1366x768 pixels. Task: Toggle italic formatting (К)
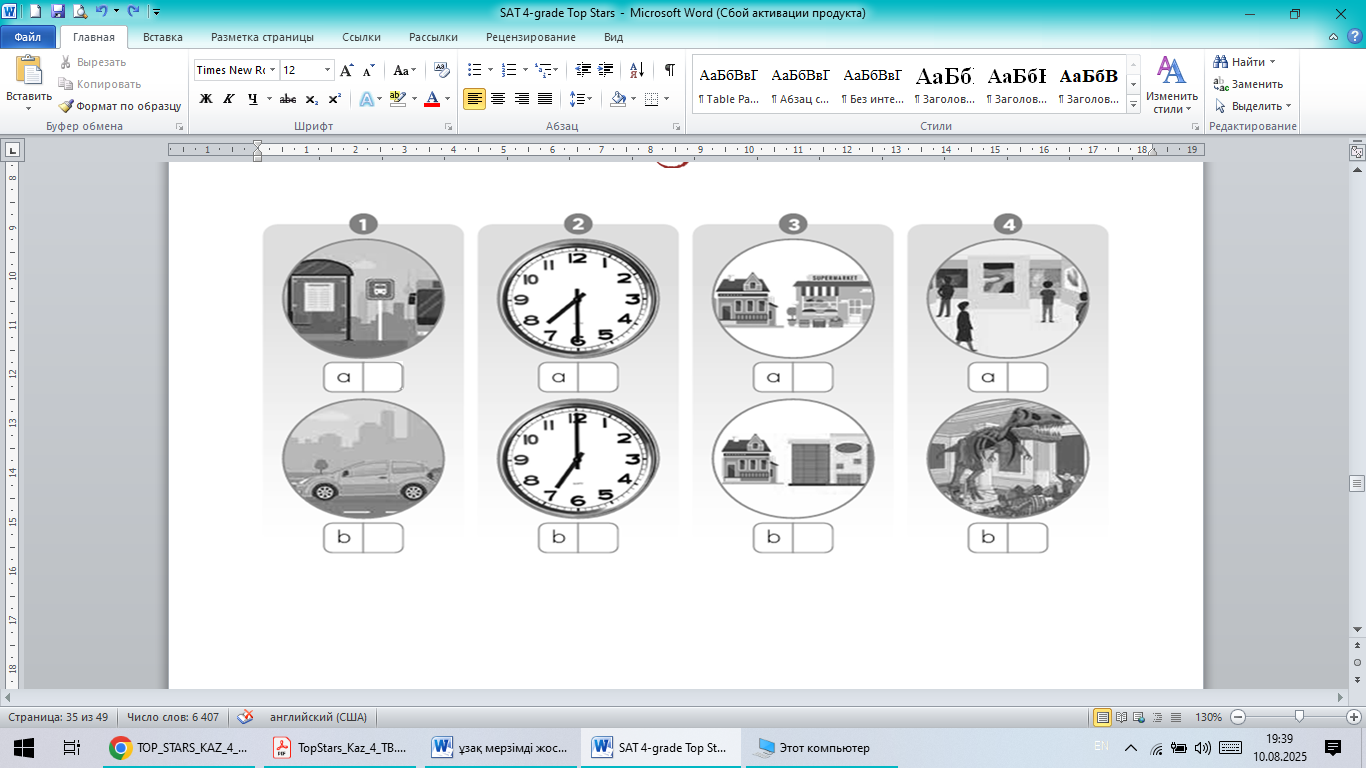[229, 99]
